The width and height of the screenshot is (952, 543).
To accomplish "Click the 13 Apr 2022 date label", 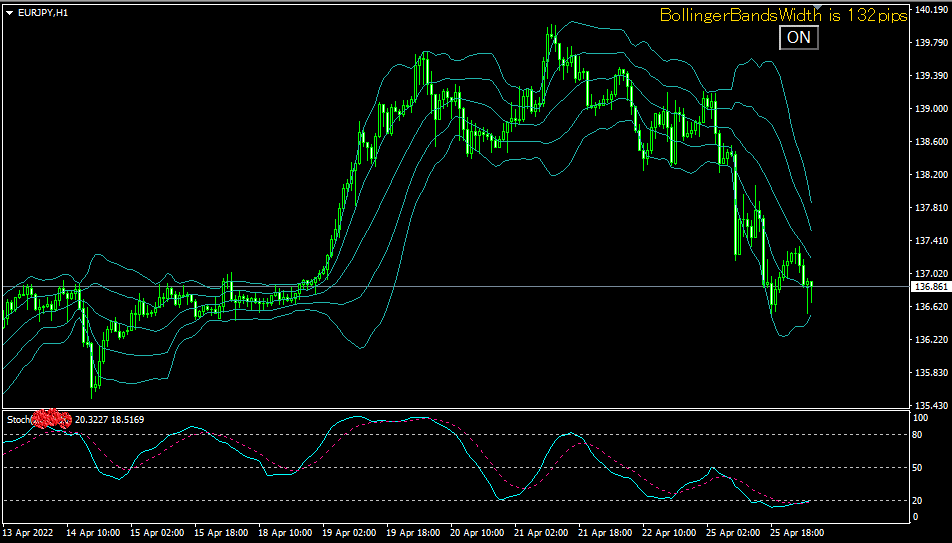I will point(28,533).
